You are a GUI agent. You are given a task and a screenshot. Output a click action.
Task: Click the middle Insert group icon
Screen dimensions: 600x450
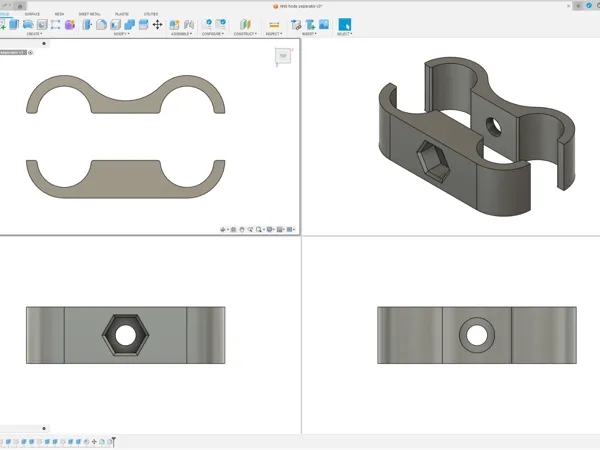(310, 24)
